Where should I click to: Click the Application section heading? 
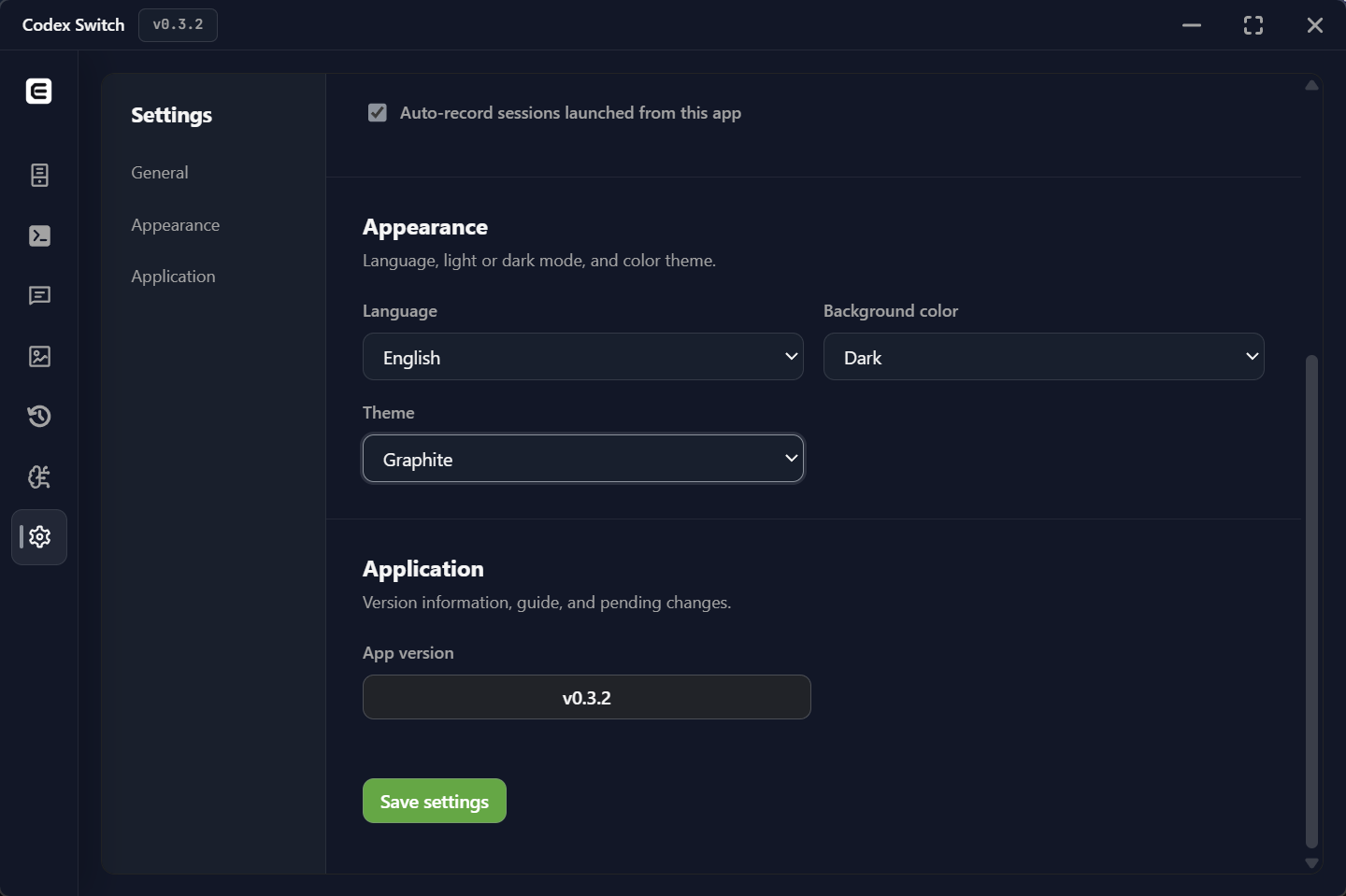423,569
